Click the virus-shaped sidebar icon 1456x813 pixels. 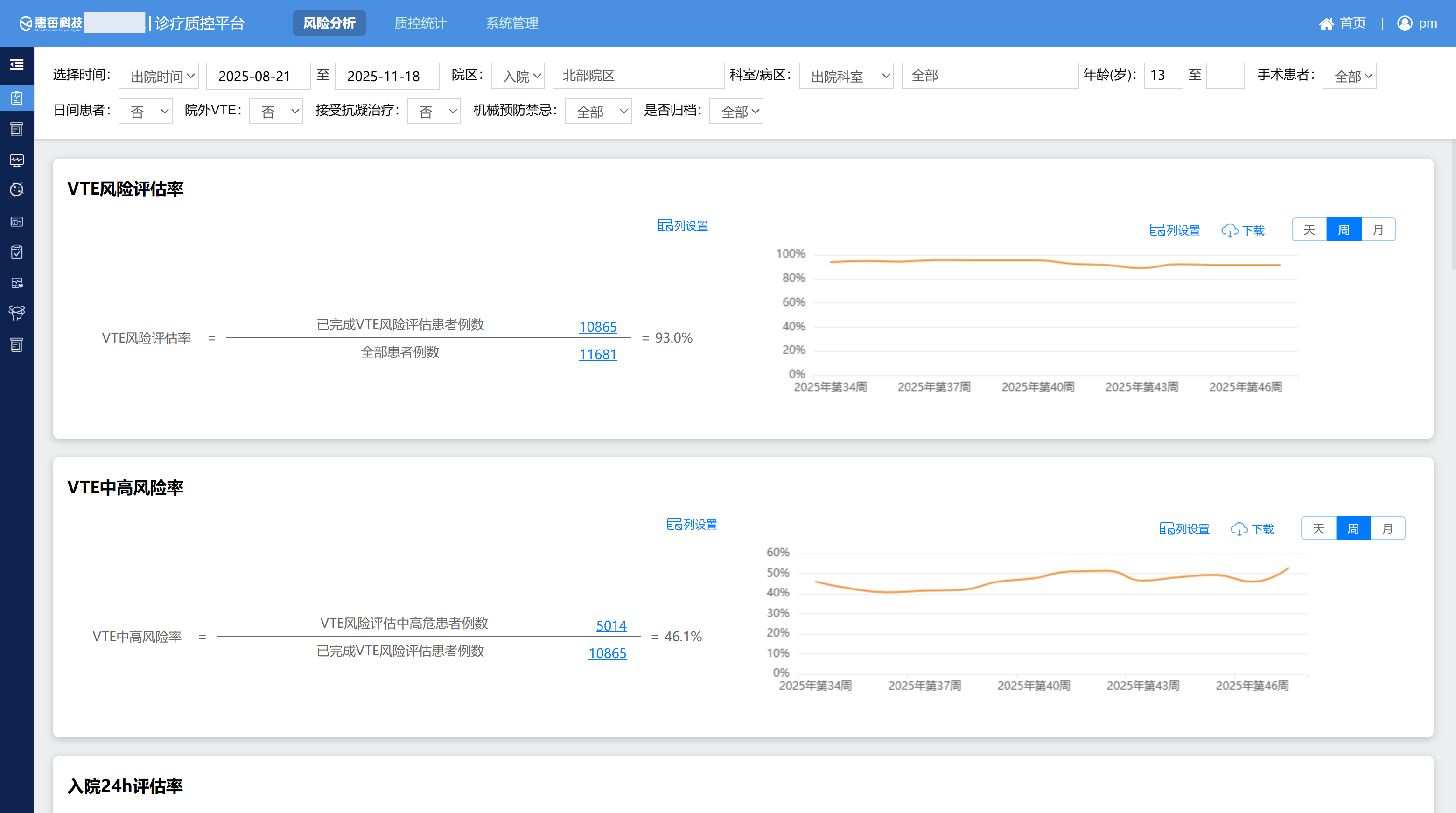pos(17,189)
